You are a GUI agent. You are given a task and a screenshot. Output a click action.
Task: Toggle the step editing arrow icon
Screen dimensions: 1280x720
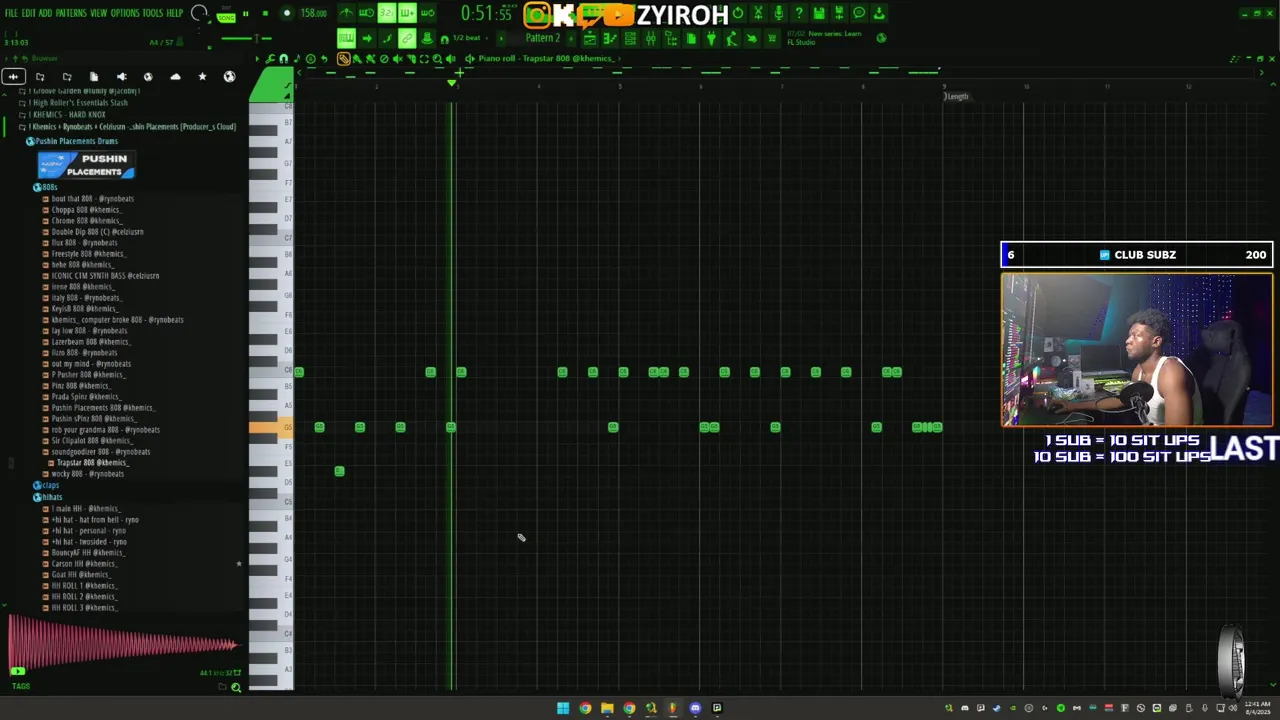pyautogui.click(x=367, y=38)
